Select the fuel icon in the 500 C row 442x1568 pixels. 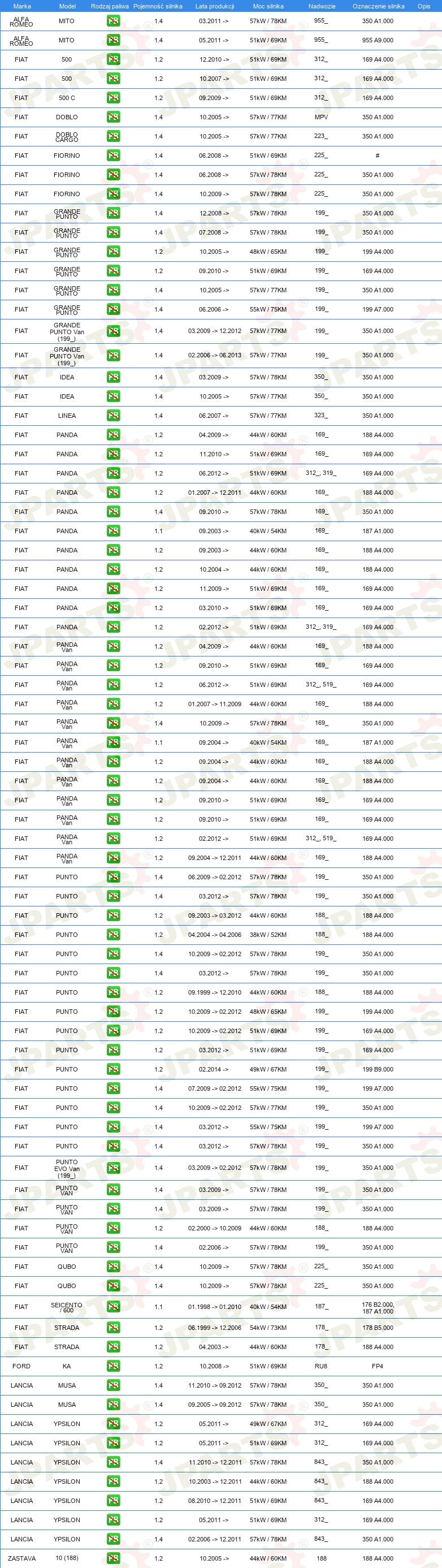pos(113,98)
